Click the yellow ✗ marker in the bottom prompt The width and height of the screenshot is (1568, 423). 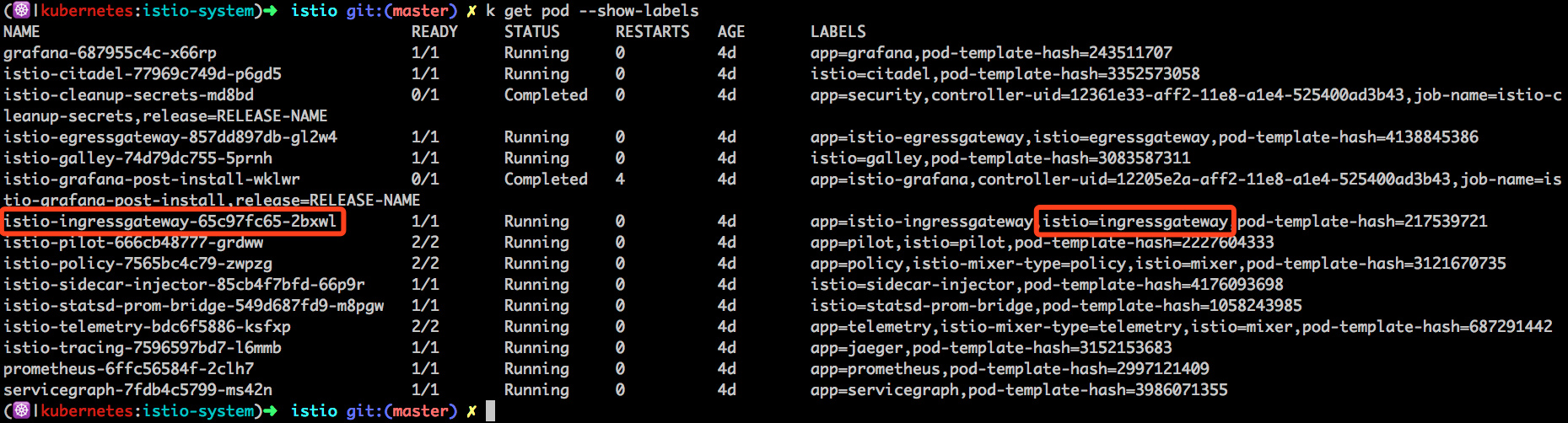471,411
